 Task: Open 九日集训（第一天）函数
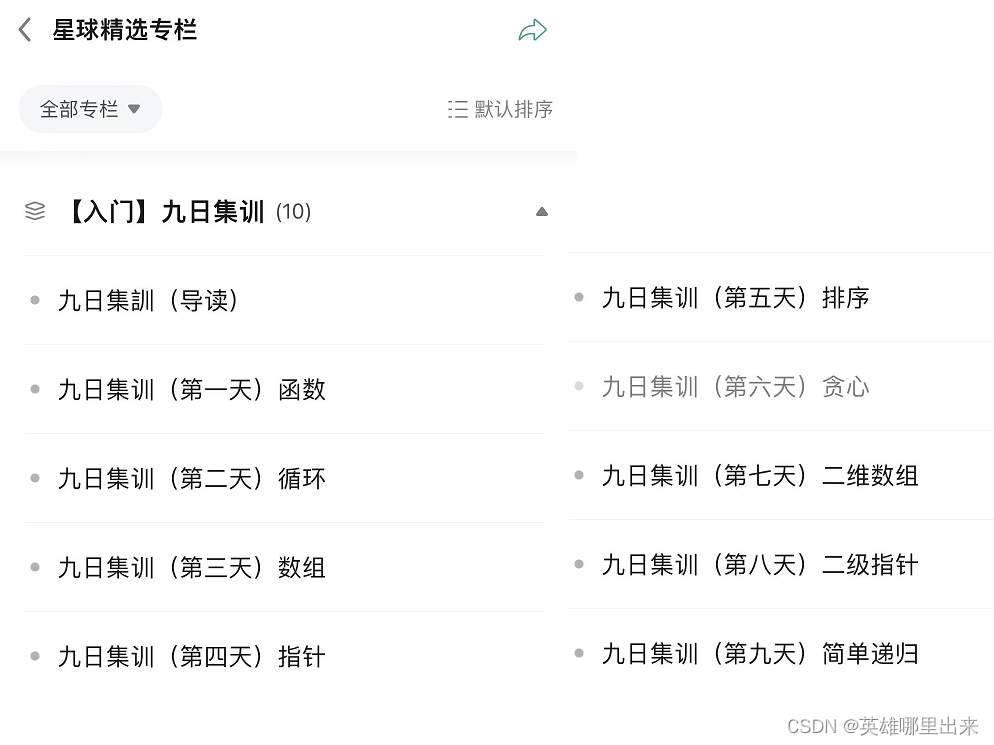click(x=192, y=389)
